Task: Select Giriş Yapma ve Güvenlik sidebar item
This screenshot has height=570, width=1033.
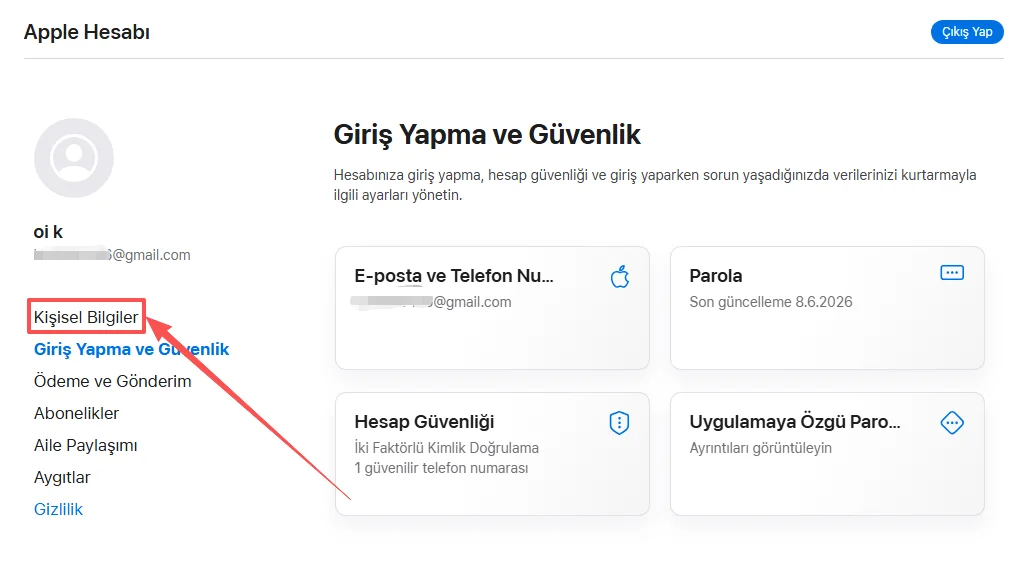Action: click(131, 349)
